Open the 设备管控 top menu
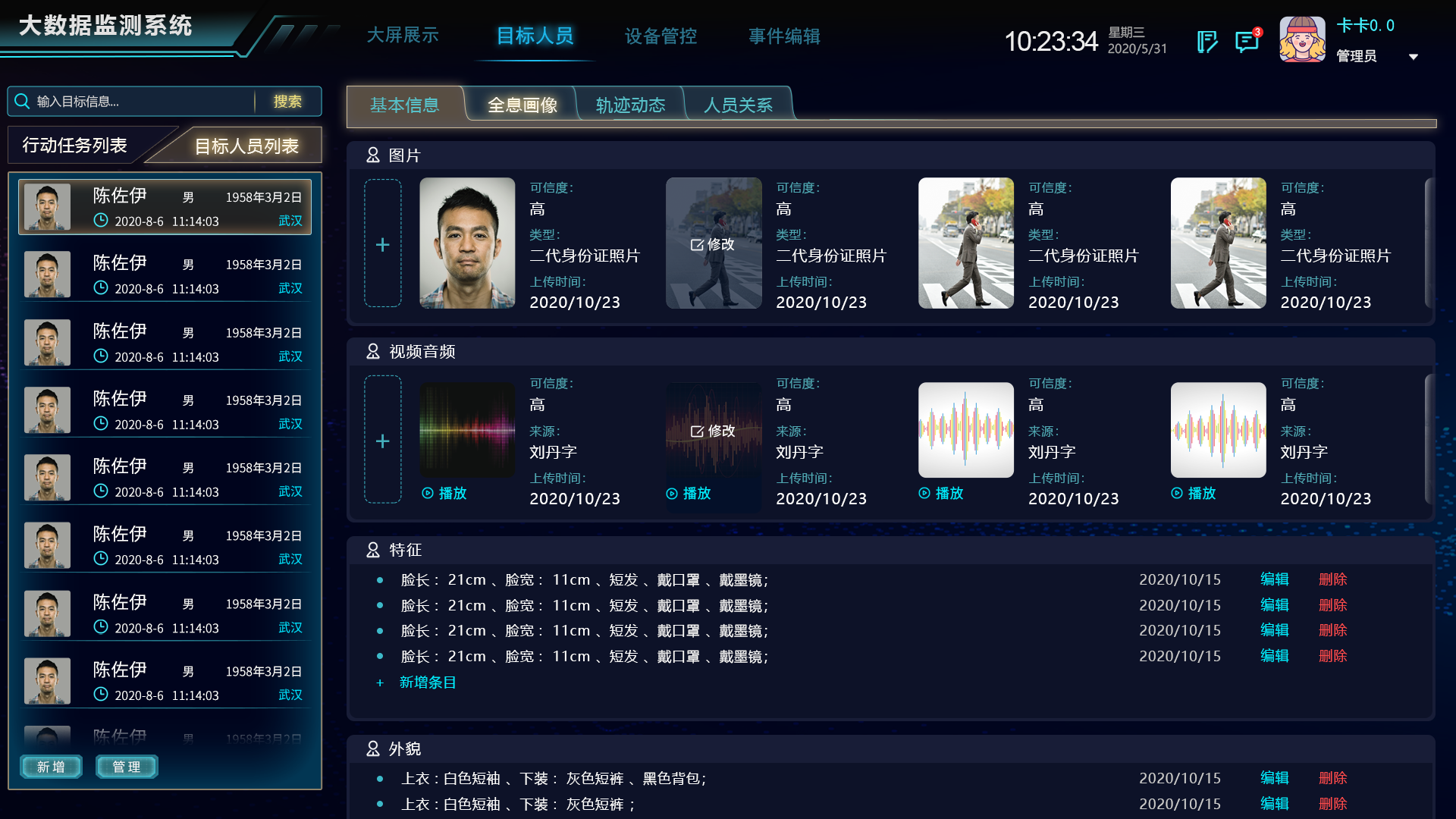 (661, 36)
